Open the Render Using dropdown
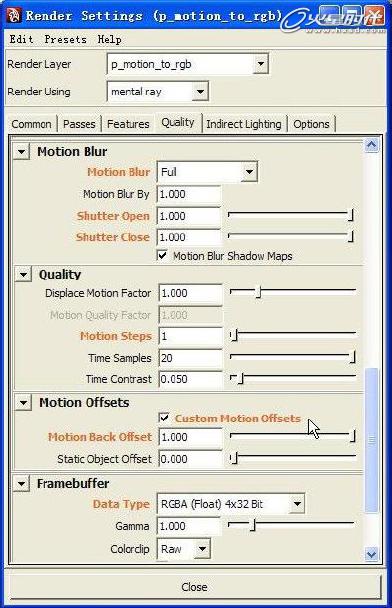Image resolution: width=392 pixels, height=608 pixels. point(157,92)
